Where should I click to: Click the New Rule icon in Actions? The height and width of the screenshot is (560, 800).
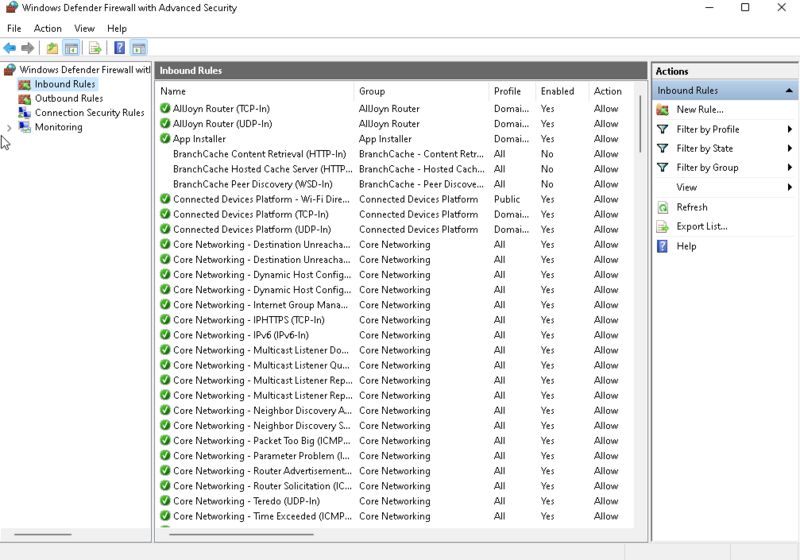tap(663, 109)
